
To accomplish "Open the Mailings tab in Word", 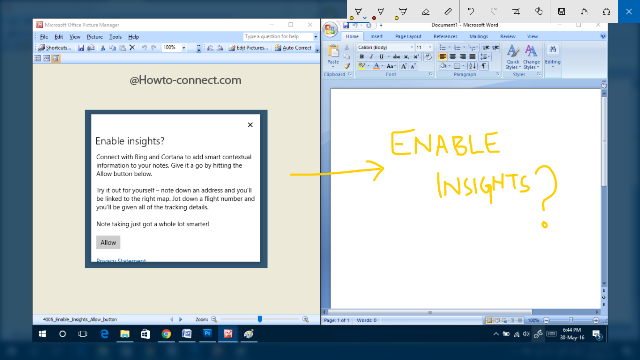I will pos(478,36).
